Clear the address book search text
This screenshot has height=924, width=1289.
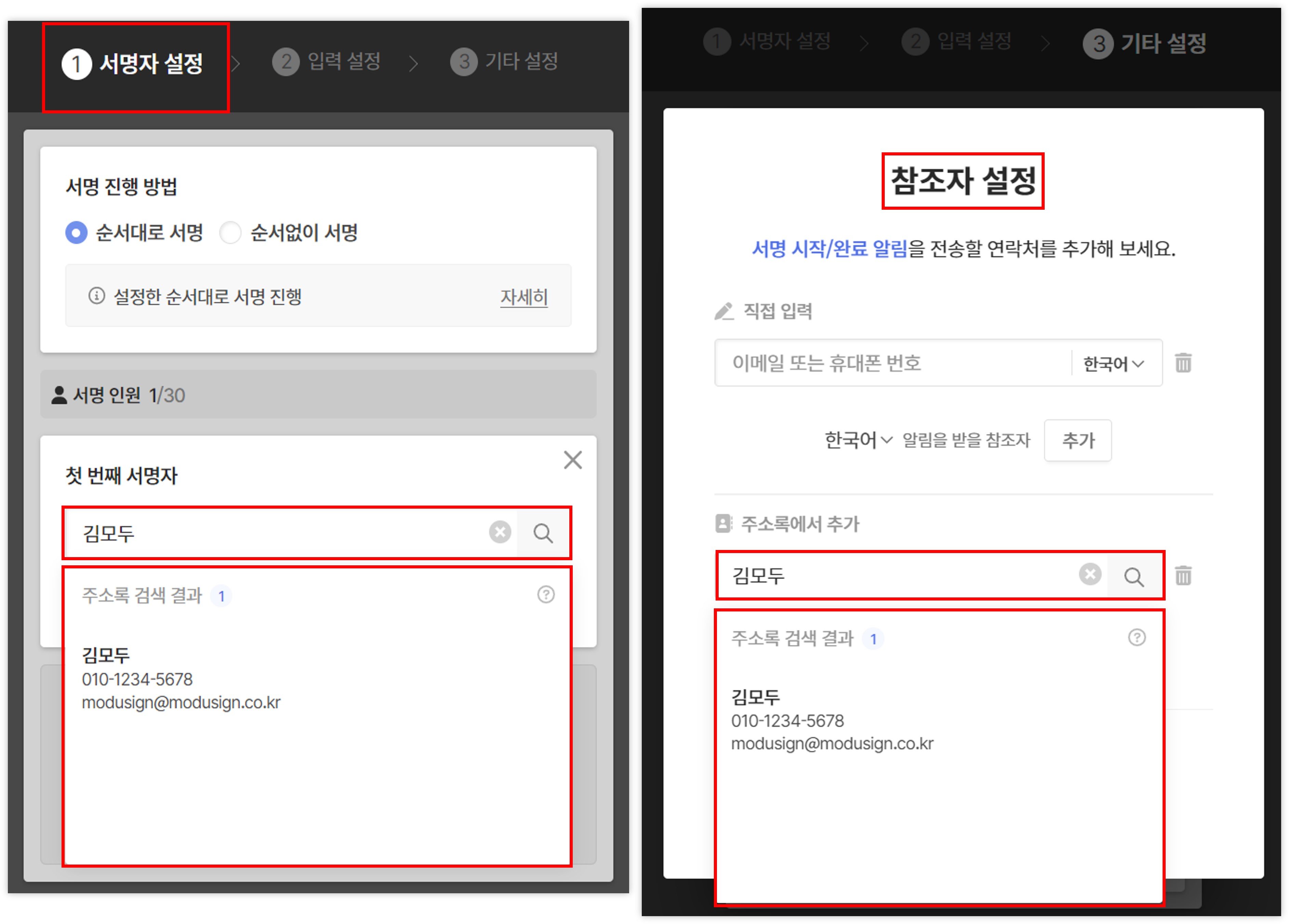tap(1089, 575)
